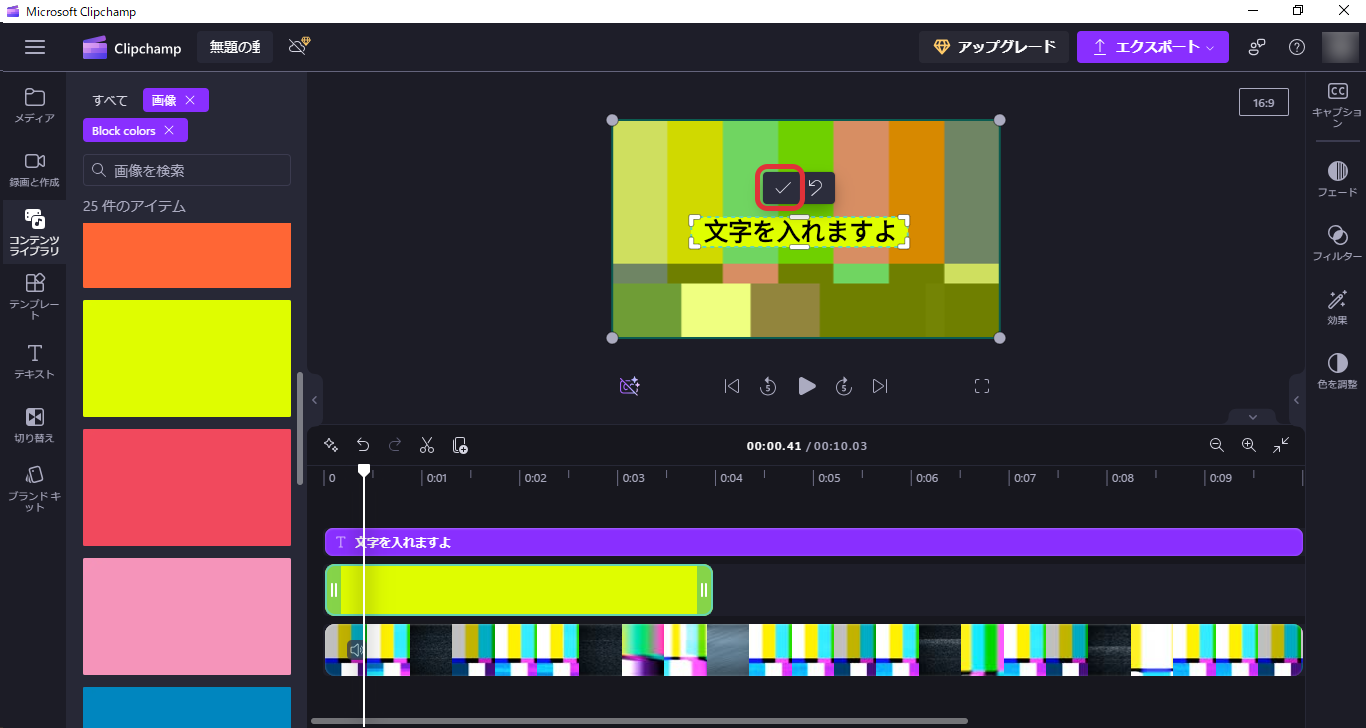The height and width of the screenshot is (728, 1366).
Task: Duplicate the selected clip
Action: 460,445
